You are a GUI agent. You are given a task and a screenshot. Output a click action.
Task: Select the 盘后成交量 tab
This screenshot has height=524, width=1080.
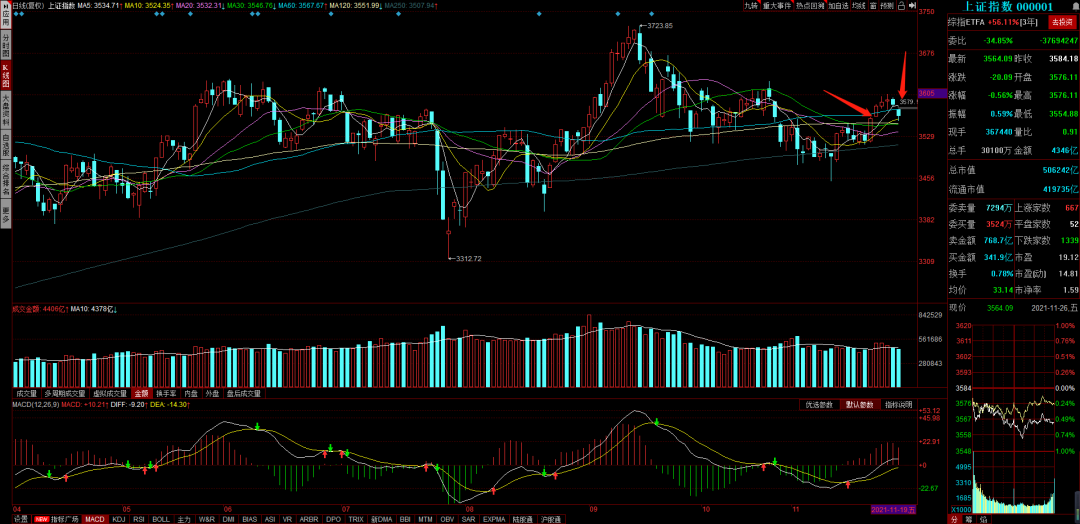[245, 393]
